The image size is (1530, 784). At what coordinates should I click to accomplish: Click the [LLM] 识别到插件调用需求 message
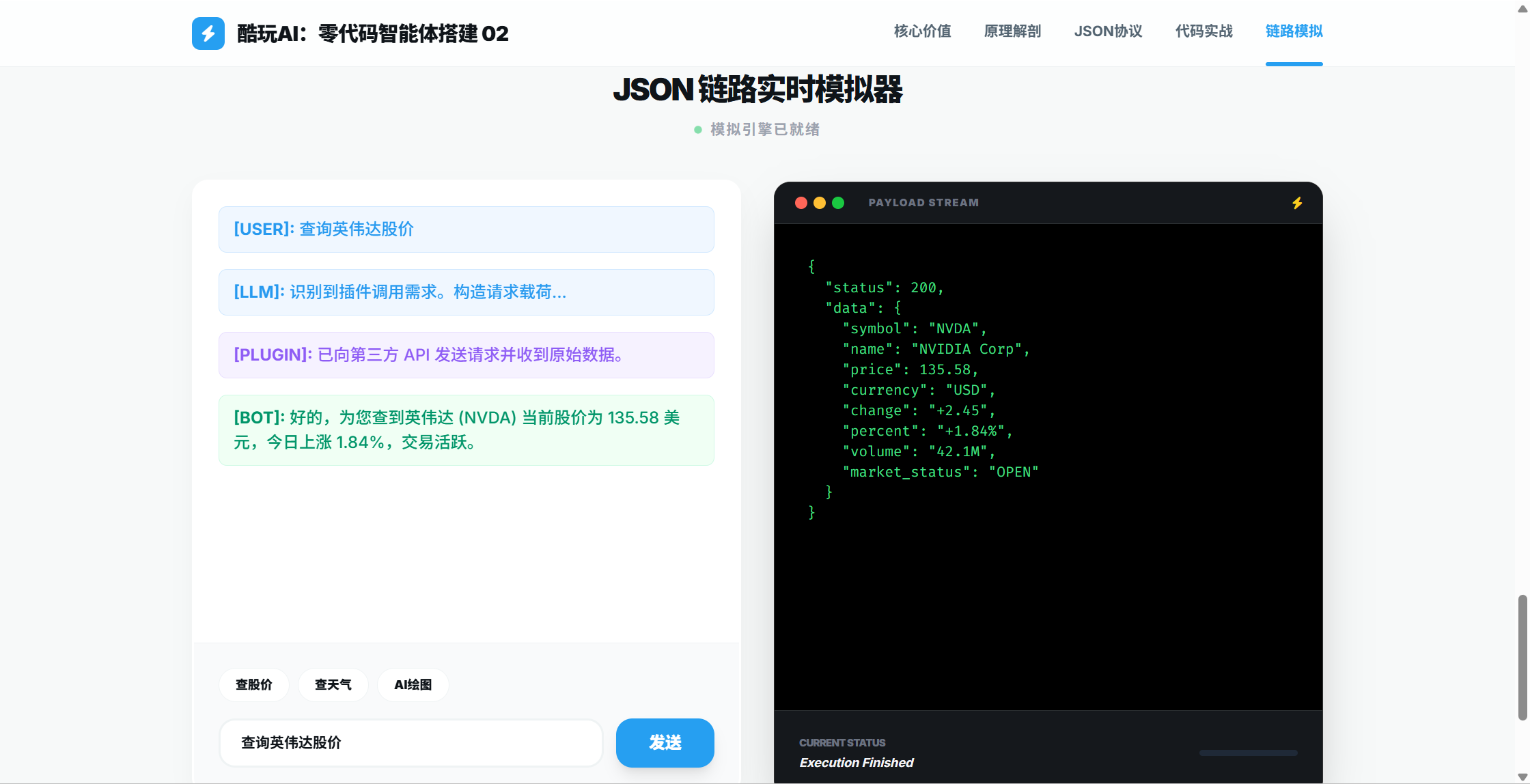467,292
